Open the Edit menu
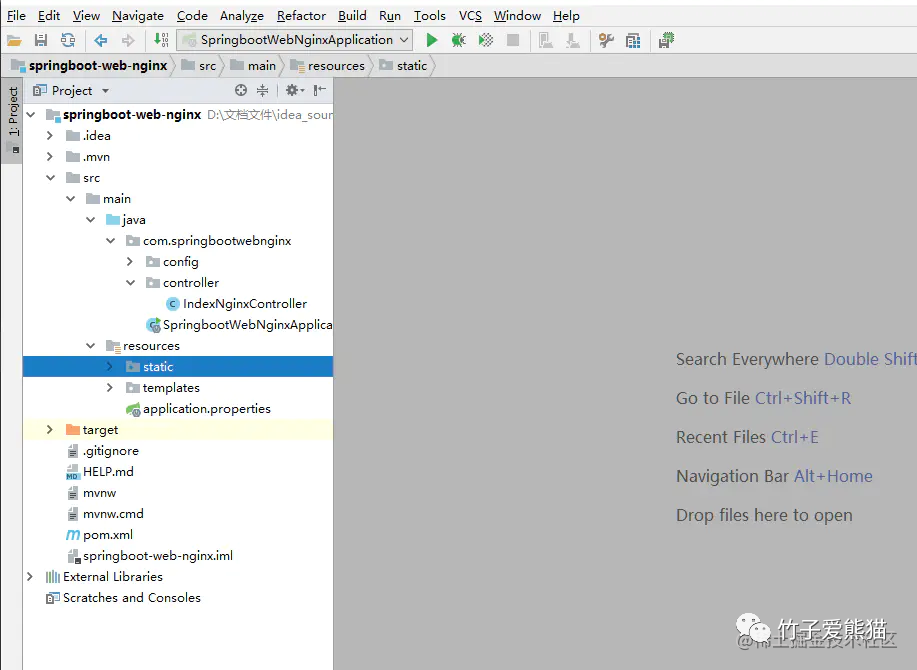 [49, 16]
